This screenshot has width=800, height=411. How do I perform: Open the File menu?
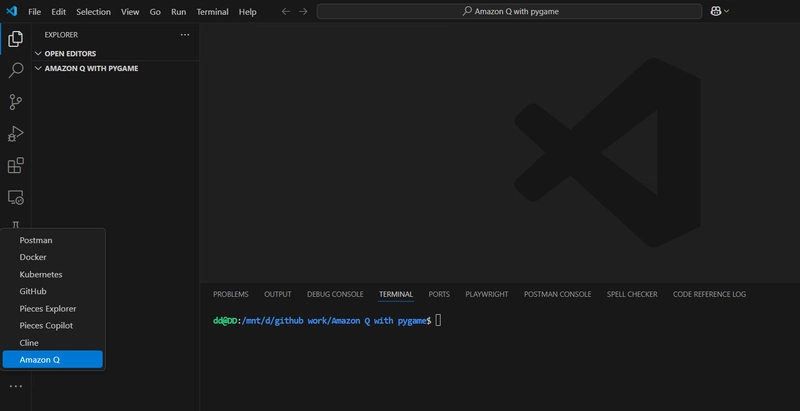click(35, 12)
